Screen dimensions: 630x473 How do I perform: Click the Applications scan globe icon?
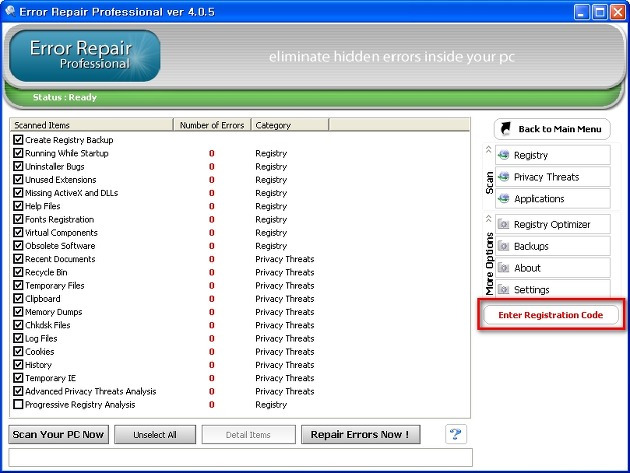503,199
